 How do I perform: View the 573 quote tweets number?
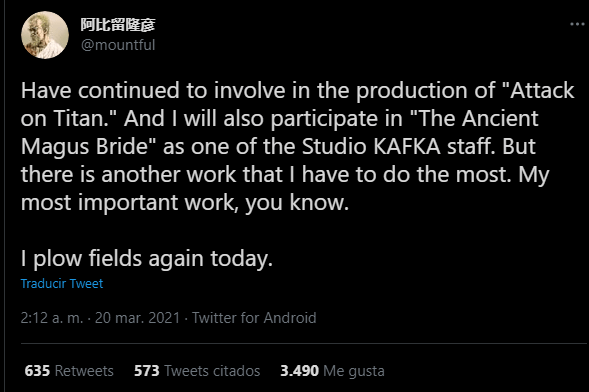(147, 371)
